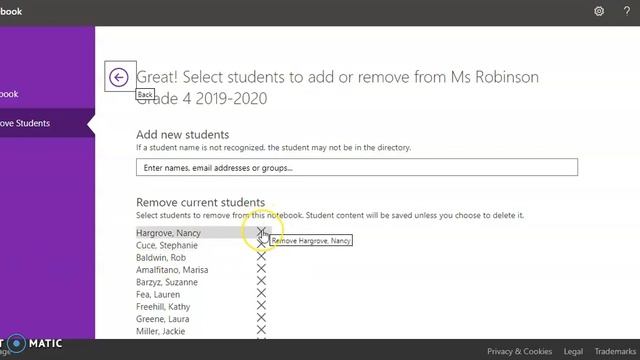640x360 pixels.
Task: Select student name Freehill, Kathy
Action: pos(163,307)
